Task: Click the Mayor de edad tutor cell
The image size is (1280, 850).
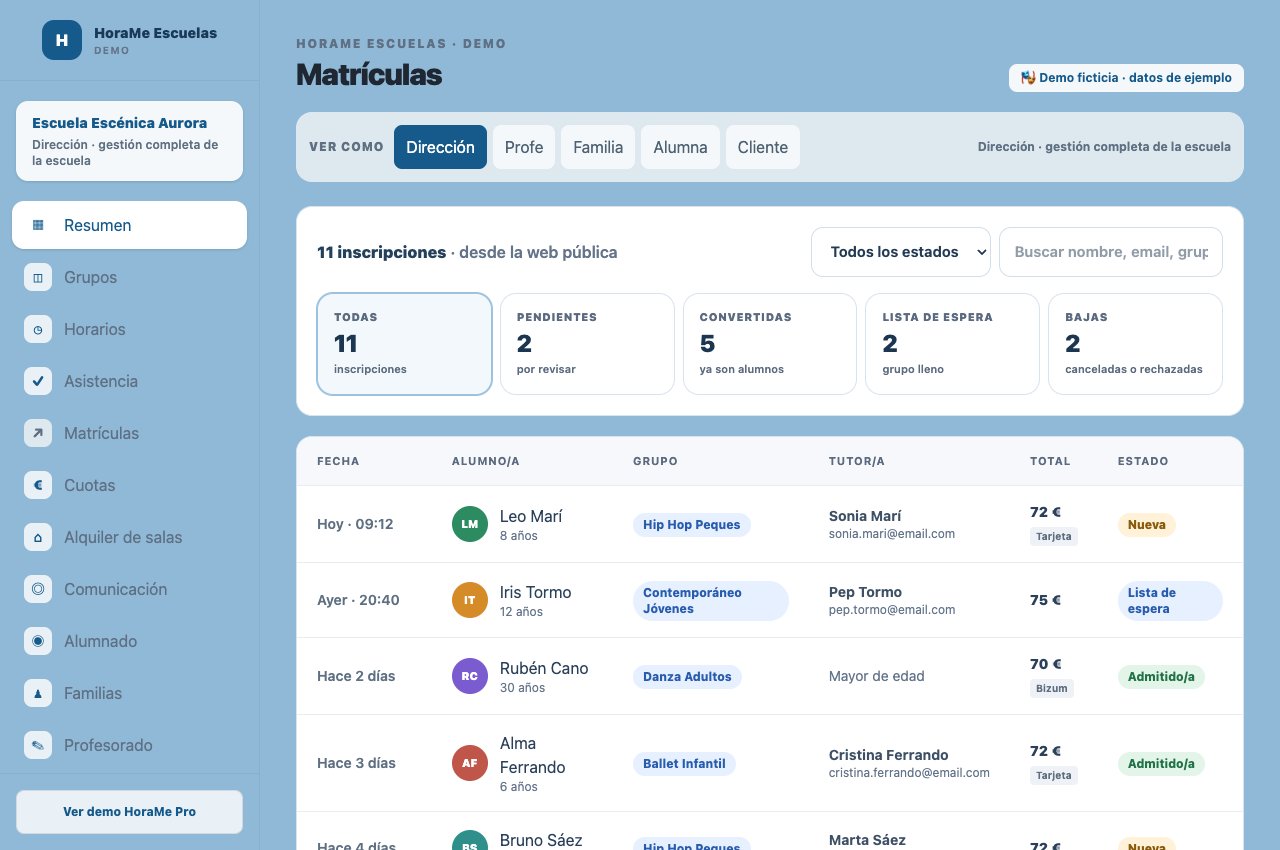Action: click(x=877, y=676)
